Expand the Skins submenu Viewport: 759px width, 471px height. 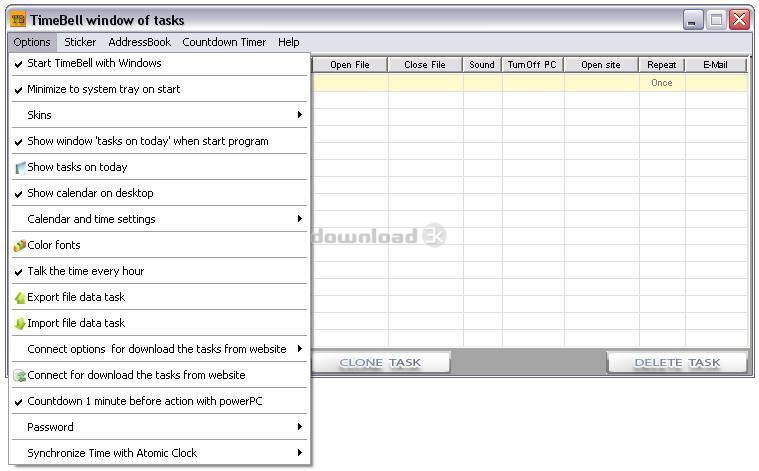coord(159,115)
